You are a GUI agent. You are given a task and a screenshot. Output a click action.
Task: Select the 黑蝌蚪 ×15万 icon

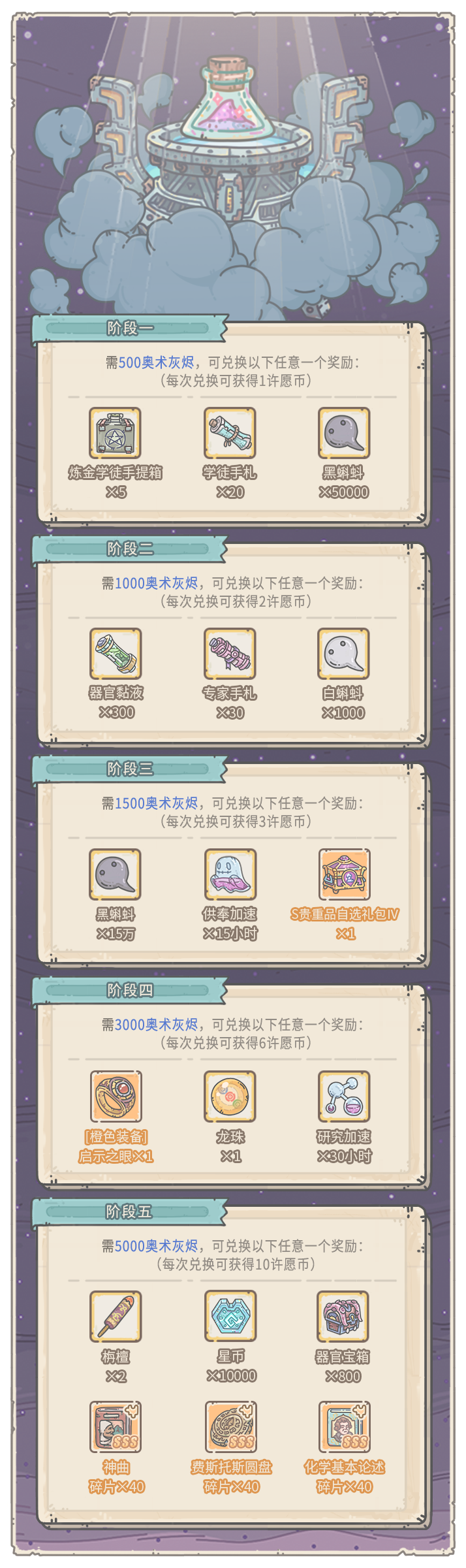(x=116, y=874)
